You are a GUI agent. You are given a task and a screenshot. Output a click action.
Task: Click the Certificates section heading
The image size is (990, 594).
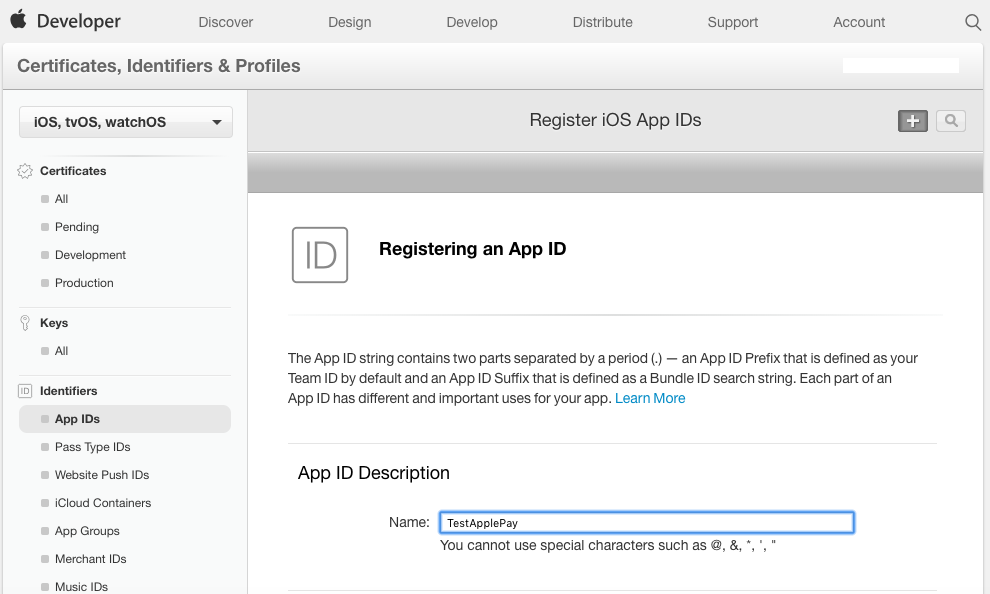tap(73, 171)
